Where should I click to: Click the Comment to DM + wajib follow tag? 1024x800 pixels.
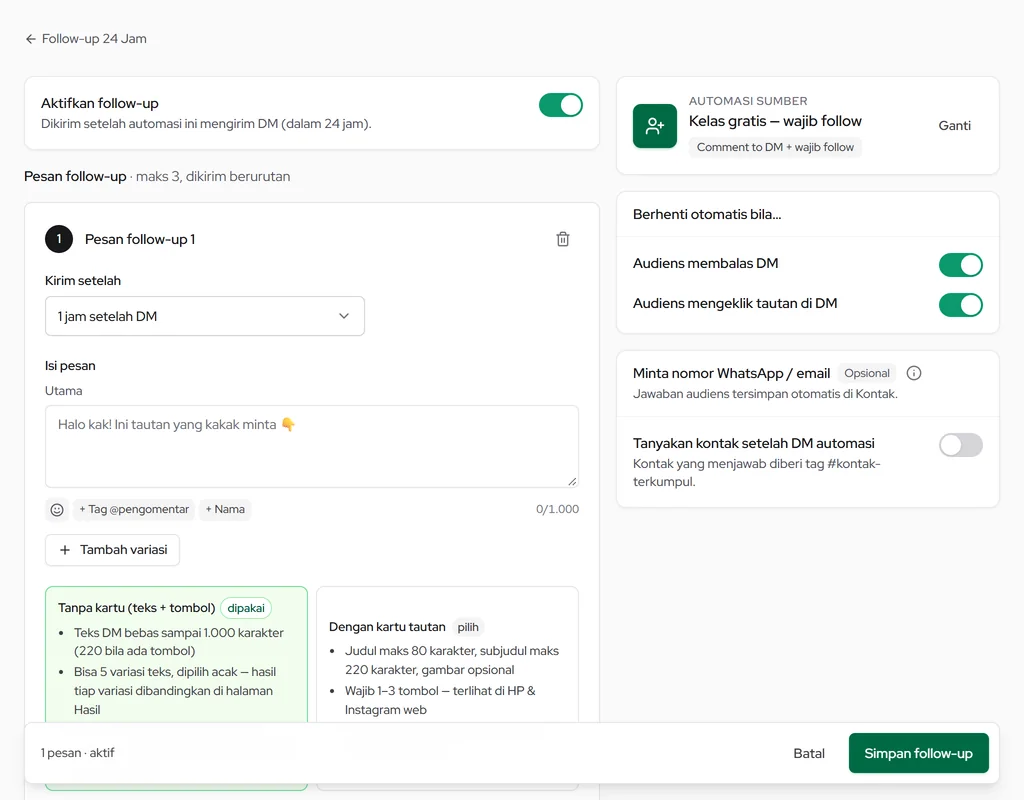tap(775, 147)
